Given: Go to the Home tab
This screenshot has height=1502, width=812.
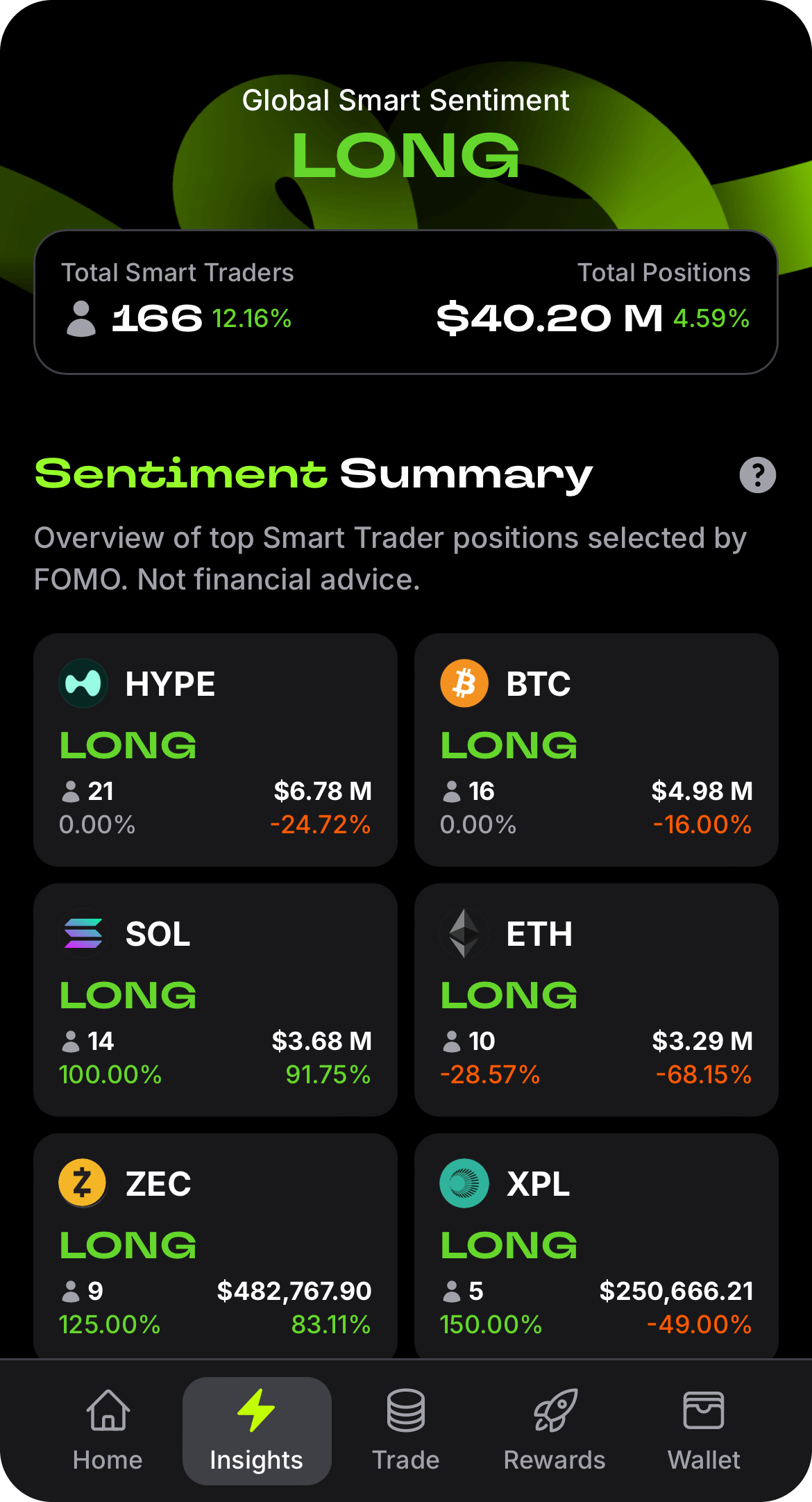Looking at the screenshot, I should tap(108, 1430).
